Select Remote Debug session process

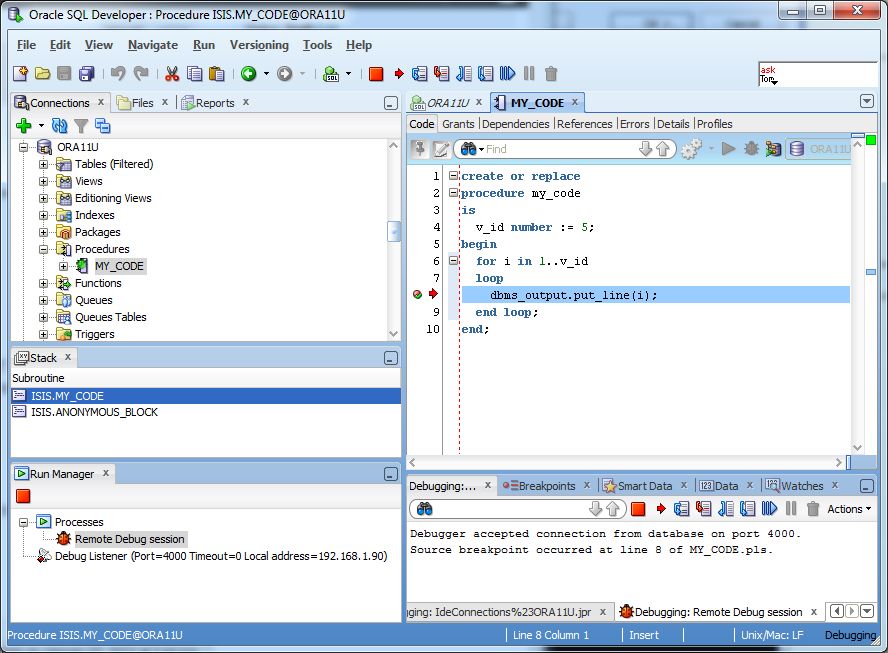[129, 539]
